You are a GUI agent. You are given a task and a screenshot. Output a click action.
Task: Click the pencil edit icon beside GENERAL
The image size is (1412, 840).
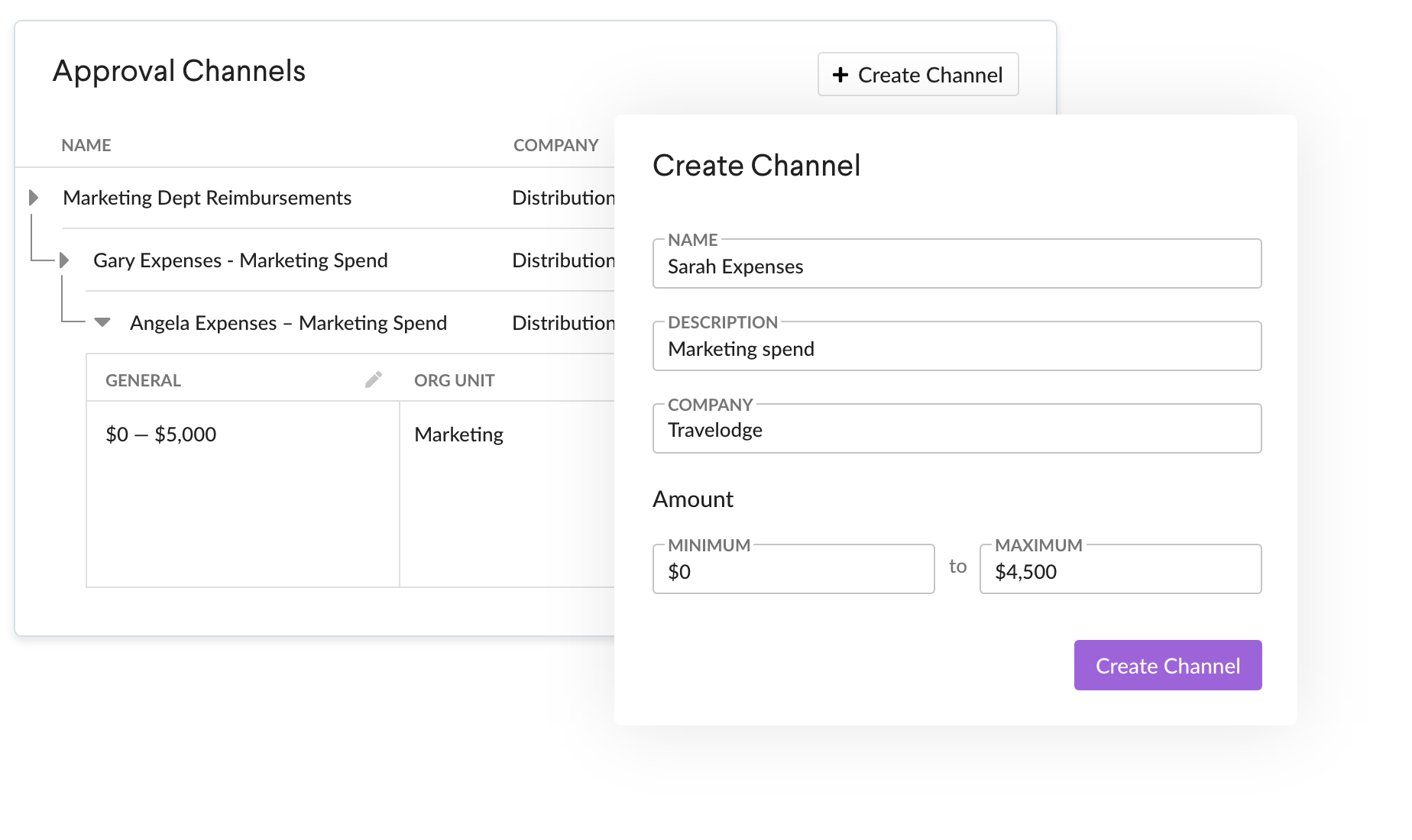point(374,380)
